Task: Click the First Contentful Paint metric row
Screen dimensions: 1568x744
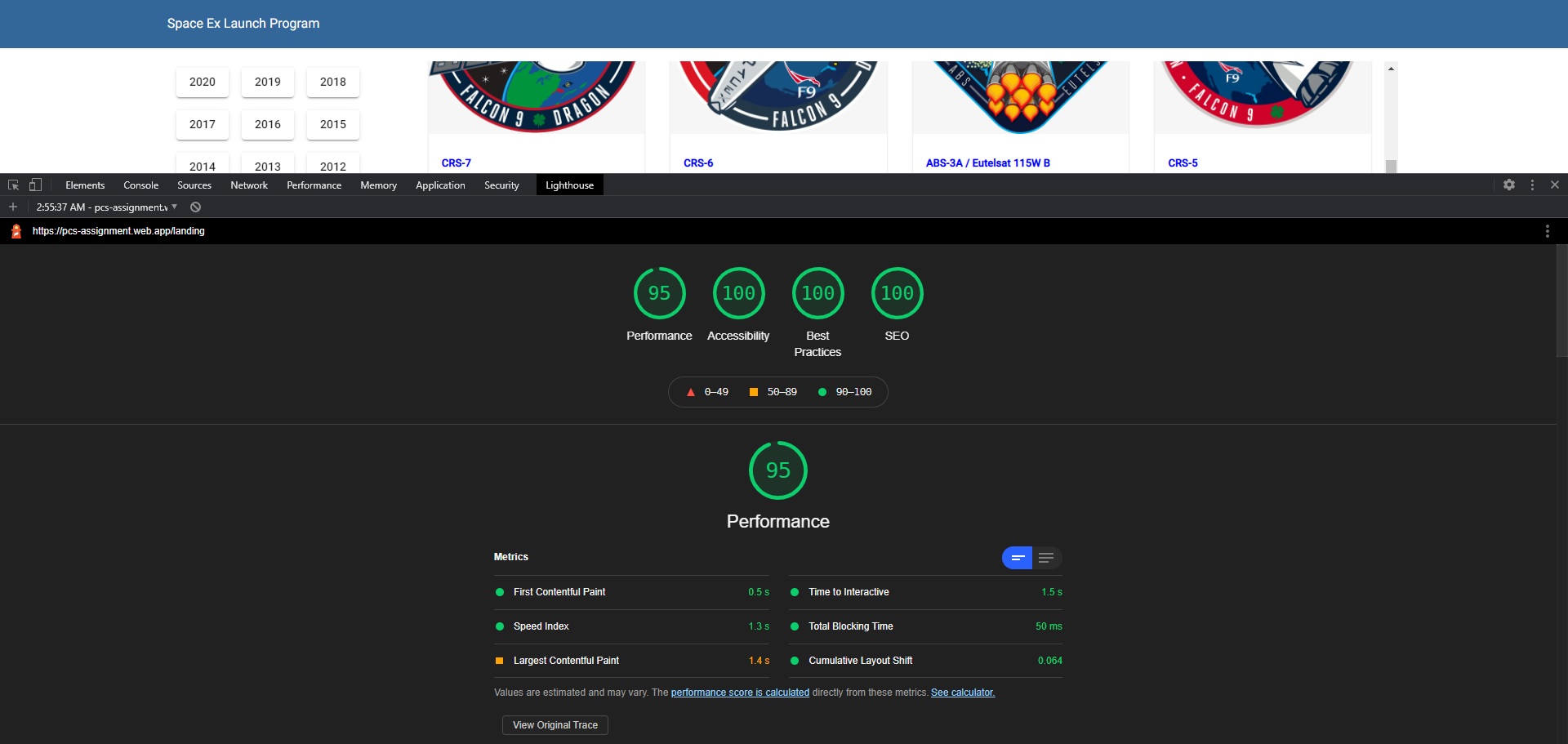Action: point(632,592)
